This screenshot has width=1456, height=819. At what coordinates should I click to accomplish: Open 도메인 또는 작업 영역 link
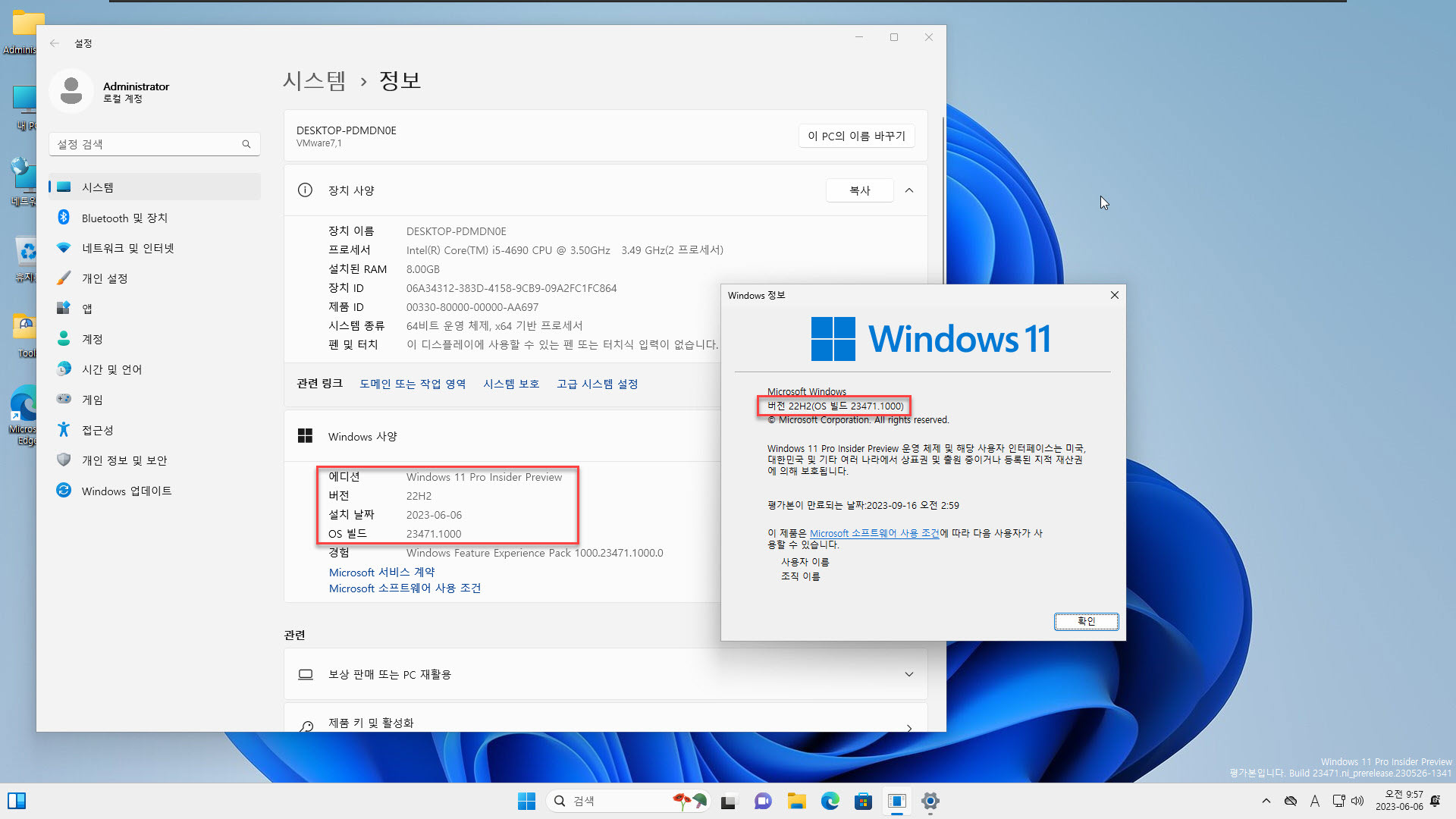[x=413, y=384]
